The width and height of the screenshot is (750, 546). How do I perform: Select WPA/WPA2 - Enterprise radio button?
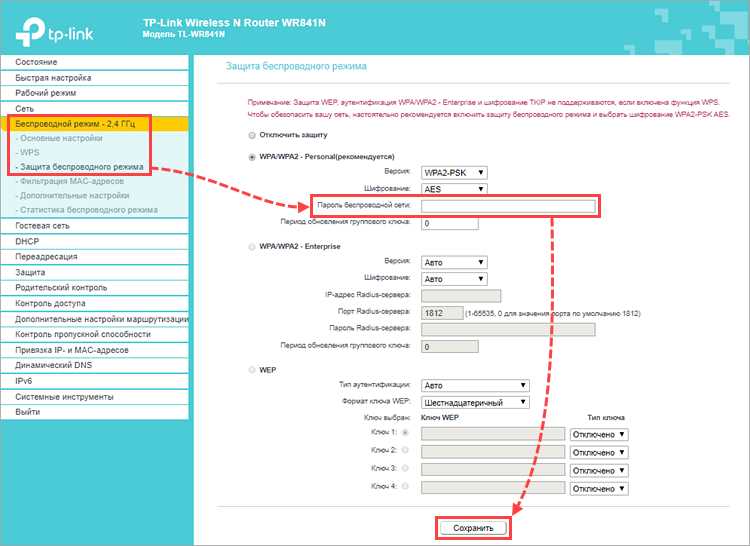pyautogui.click(x=252, y=247)
